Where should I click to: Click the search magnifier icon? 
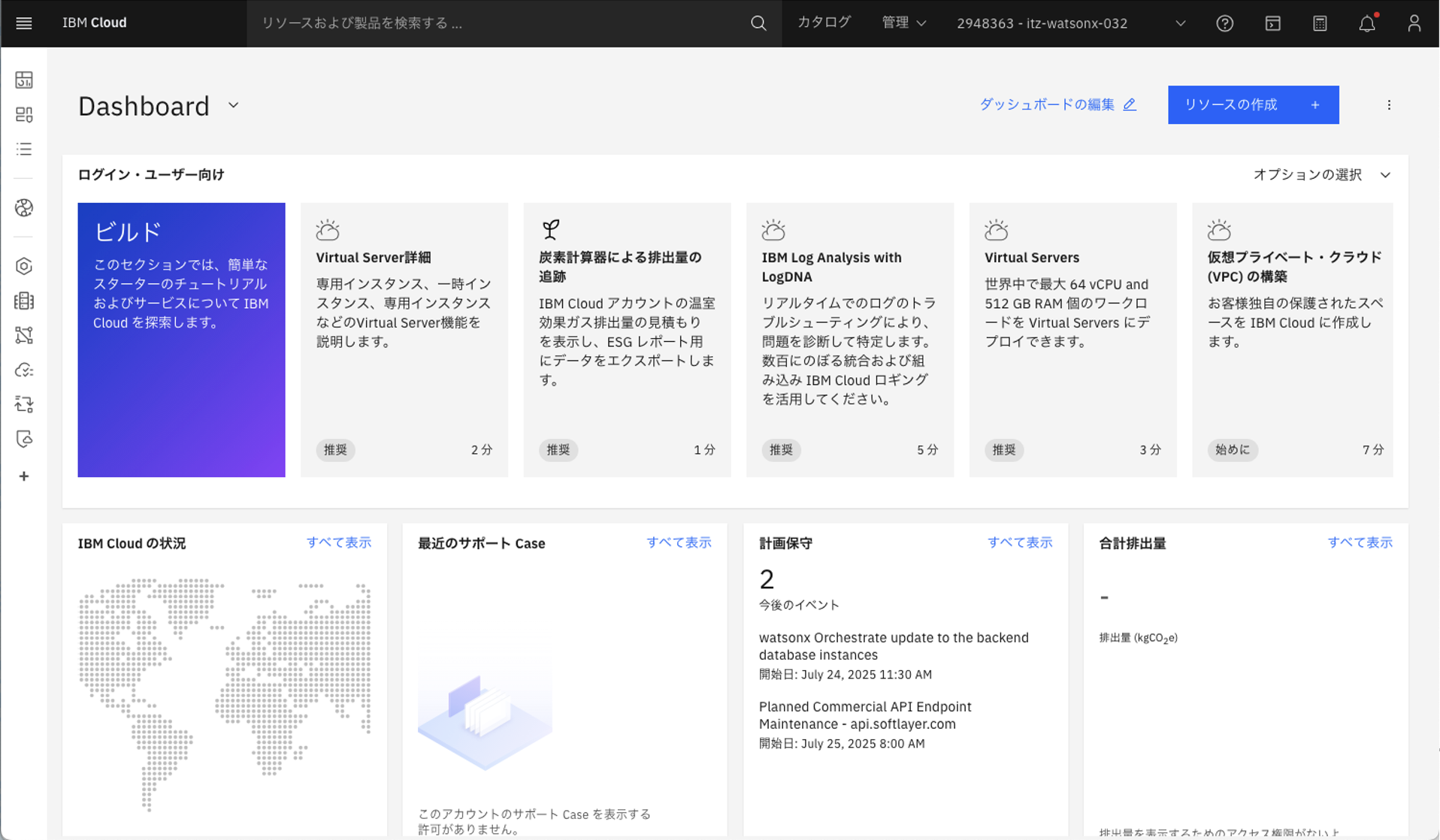(758, 23)
